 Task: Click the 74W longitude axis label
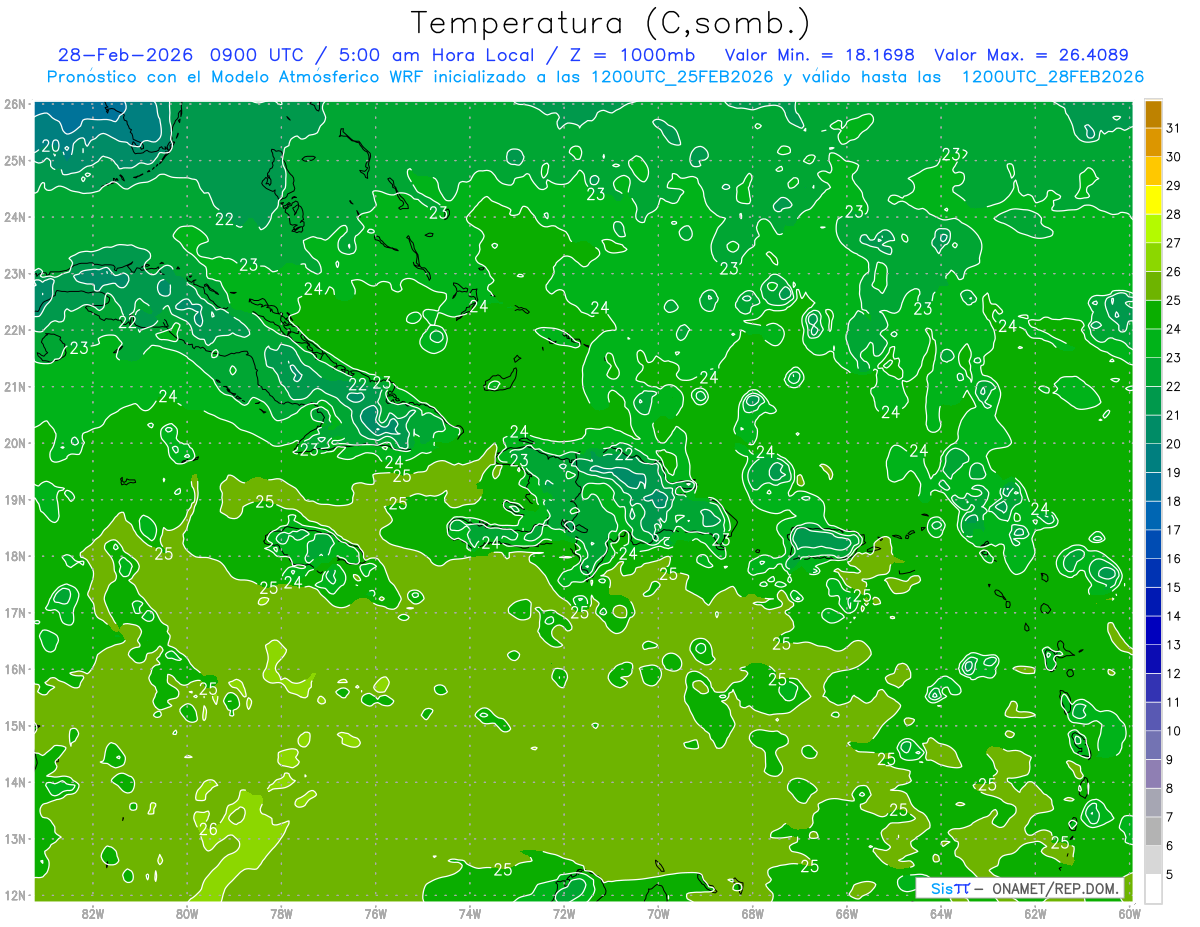470,913
